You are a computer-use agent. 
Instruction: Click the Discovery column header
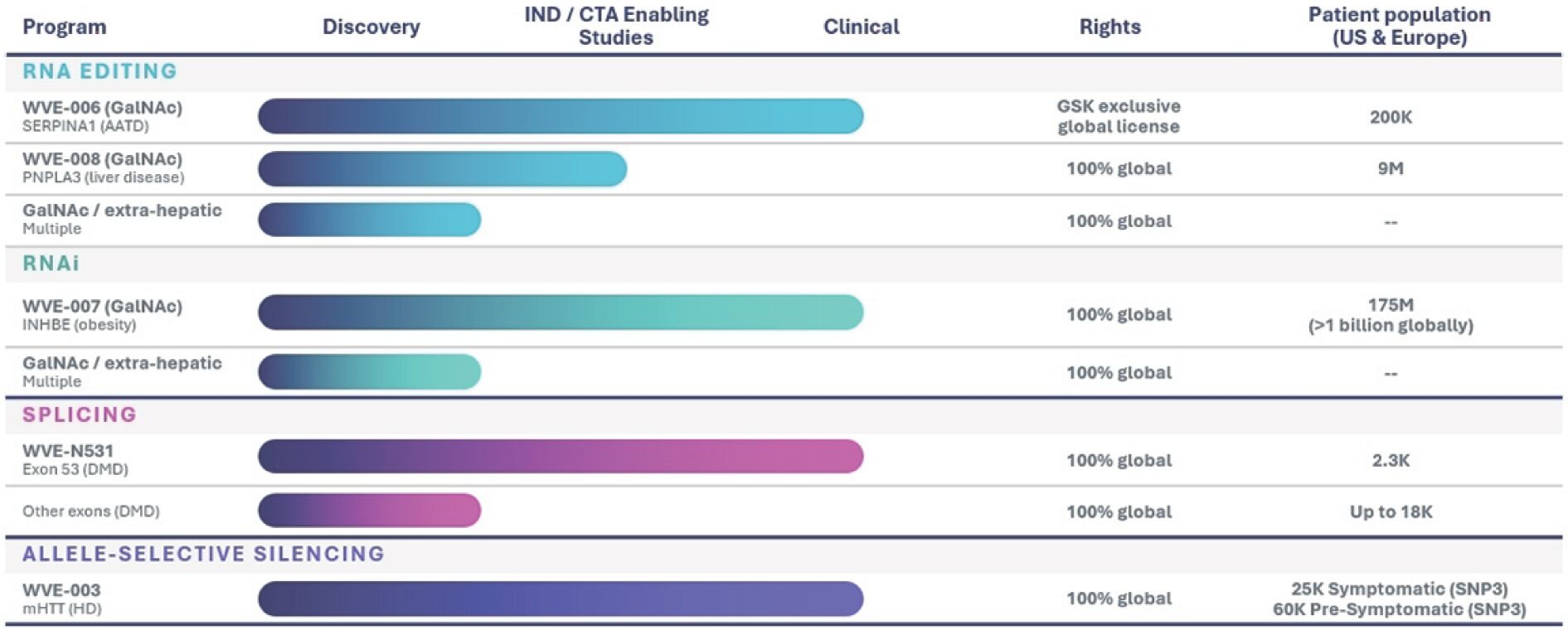371,27
